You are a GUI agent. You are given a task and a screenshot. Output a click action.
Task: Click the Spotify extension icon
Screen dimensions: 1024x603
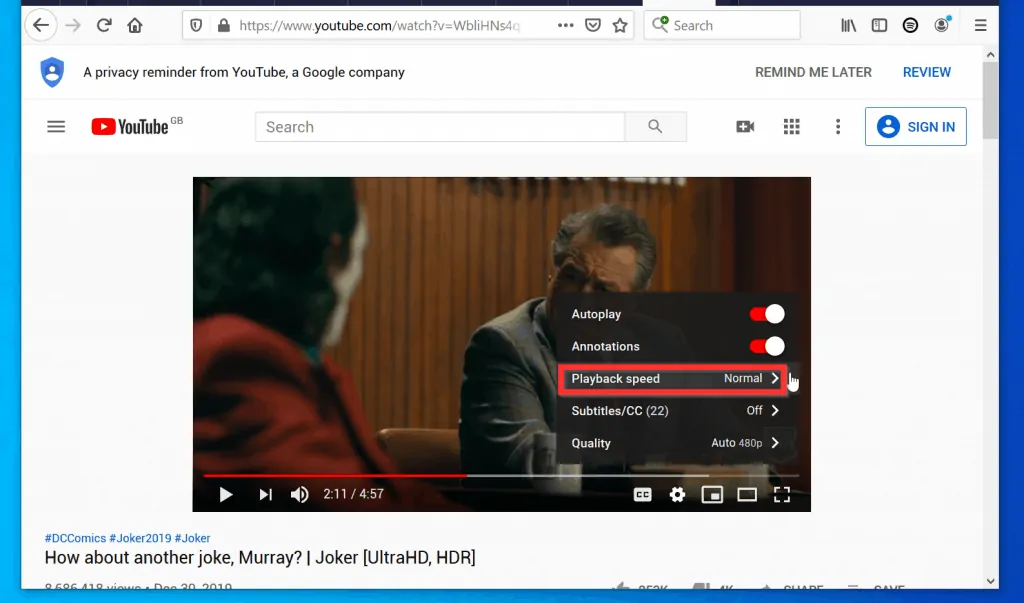coord(910,25)
